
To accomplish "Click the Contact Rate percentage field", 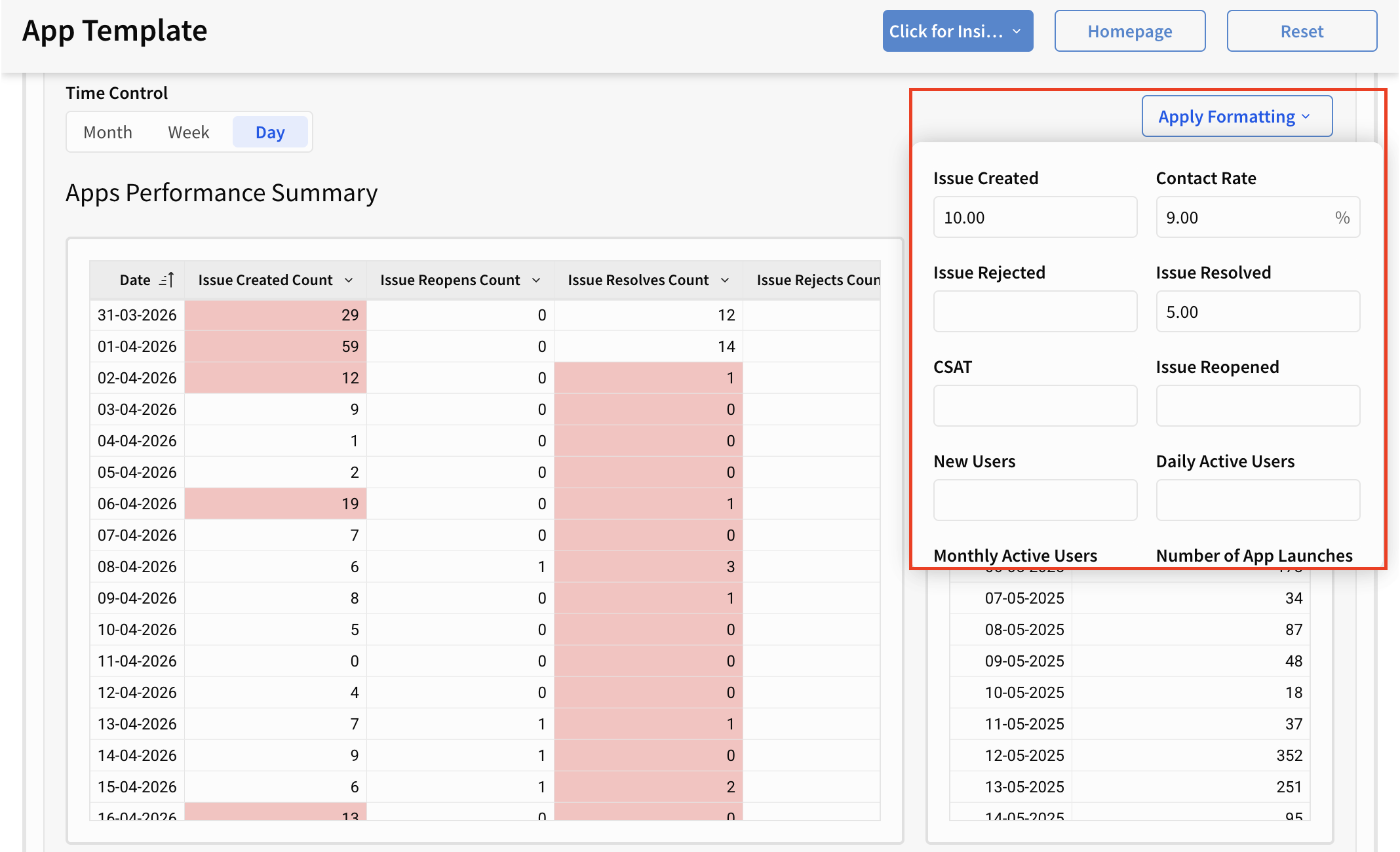I will [1258, 217].
